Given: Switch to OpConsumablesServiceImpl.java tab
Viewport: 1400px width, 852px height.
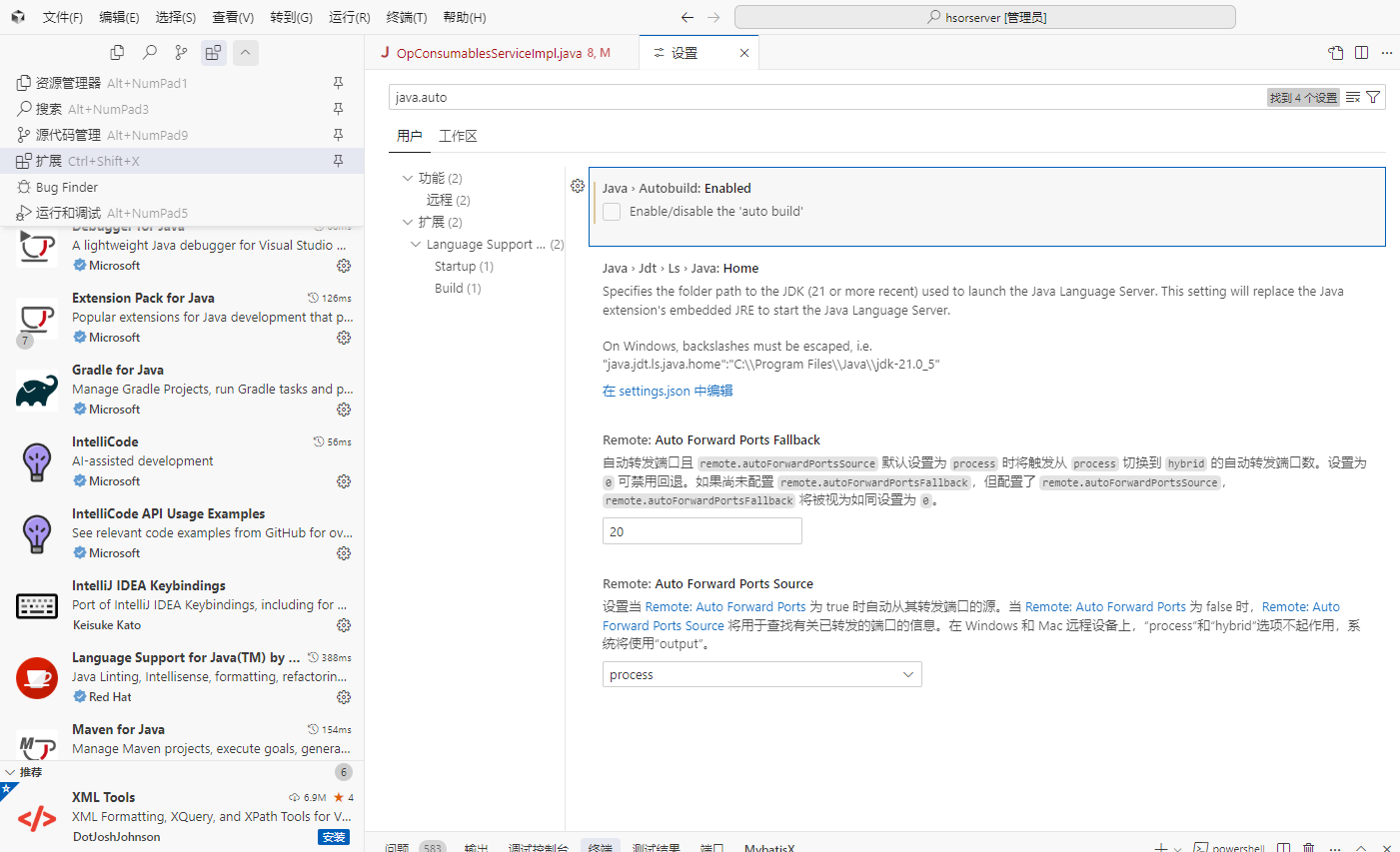Looking at the screenshot, I should [x=503, y=53].
